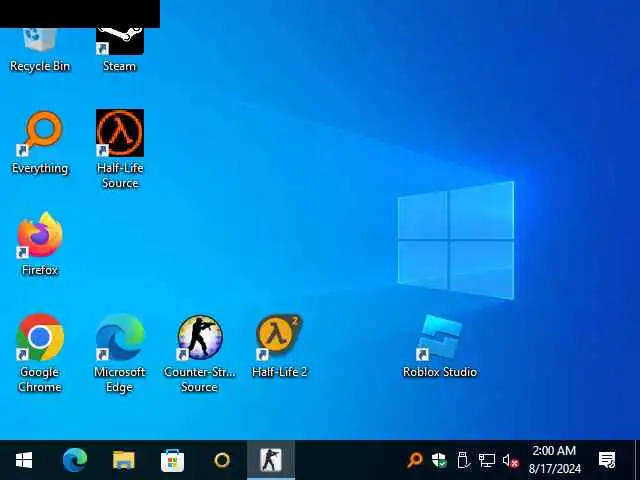Select the Counter-Strike Source desktop shortcut
640x480 pixels.
pyautogui.click(x=200, y=353)
